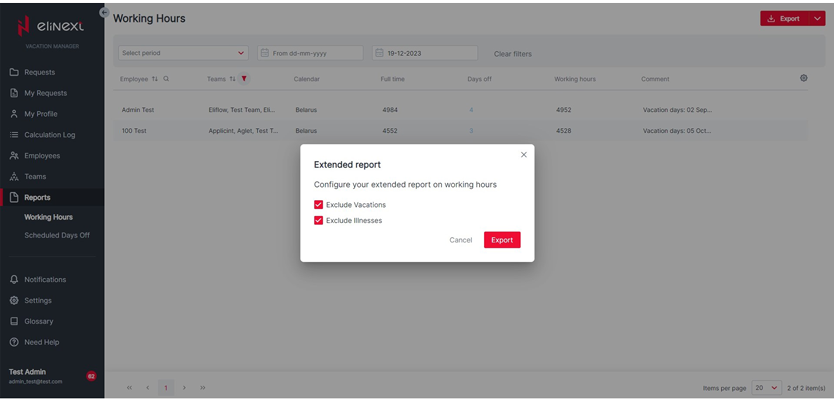Click the Teams column filter icon
The width and height of the screenshot is (834, 401).
click(x=244, y=79)
